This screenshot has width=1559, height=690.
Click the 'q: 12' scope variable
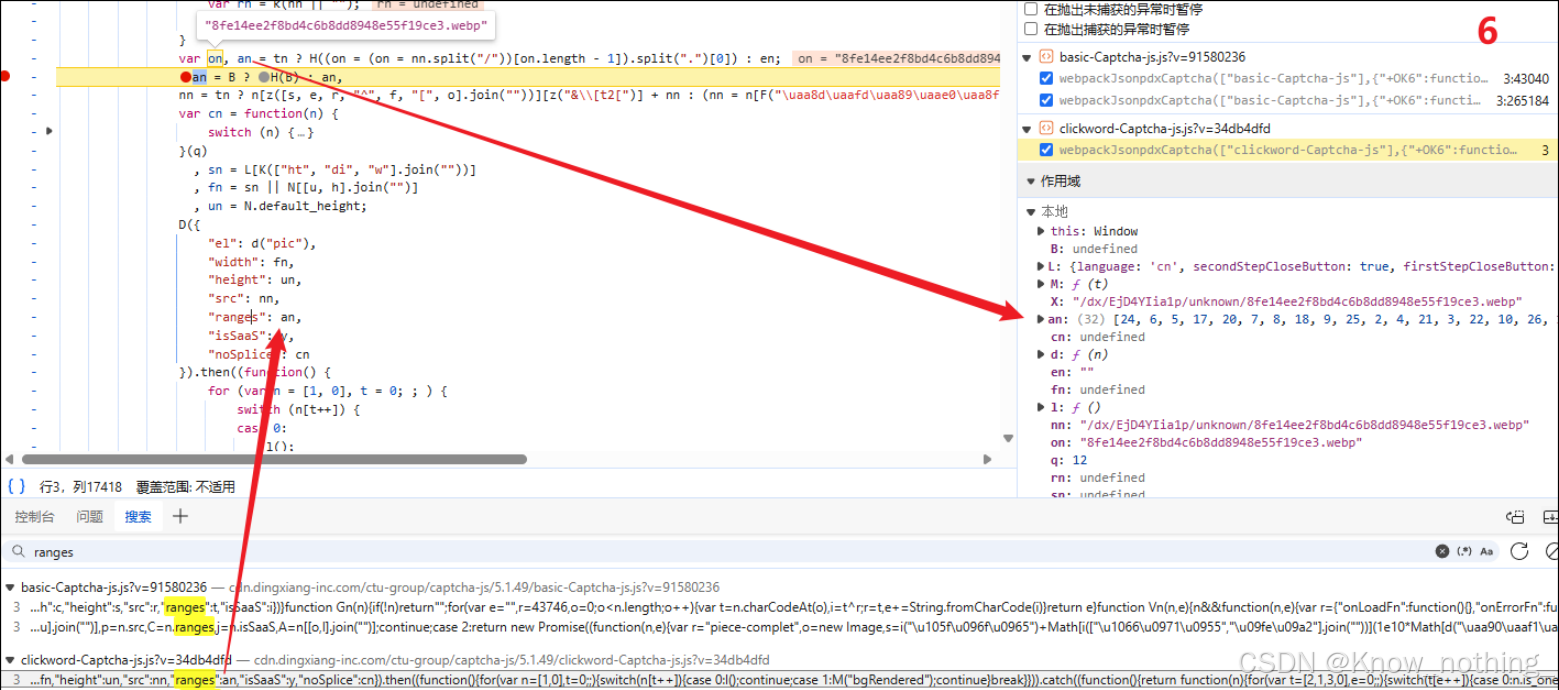(x=1068, y=460)
